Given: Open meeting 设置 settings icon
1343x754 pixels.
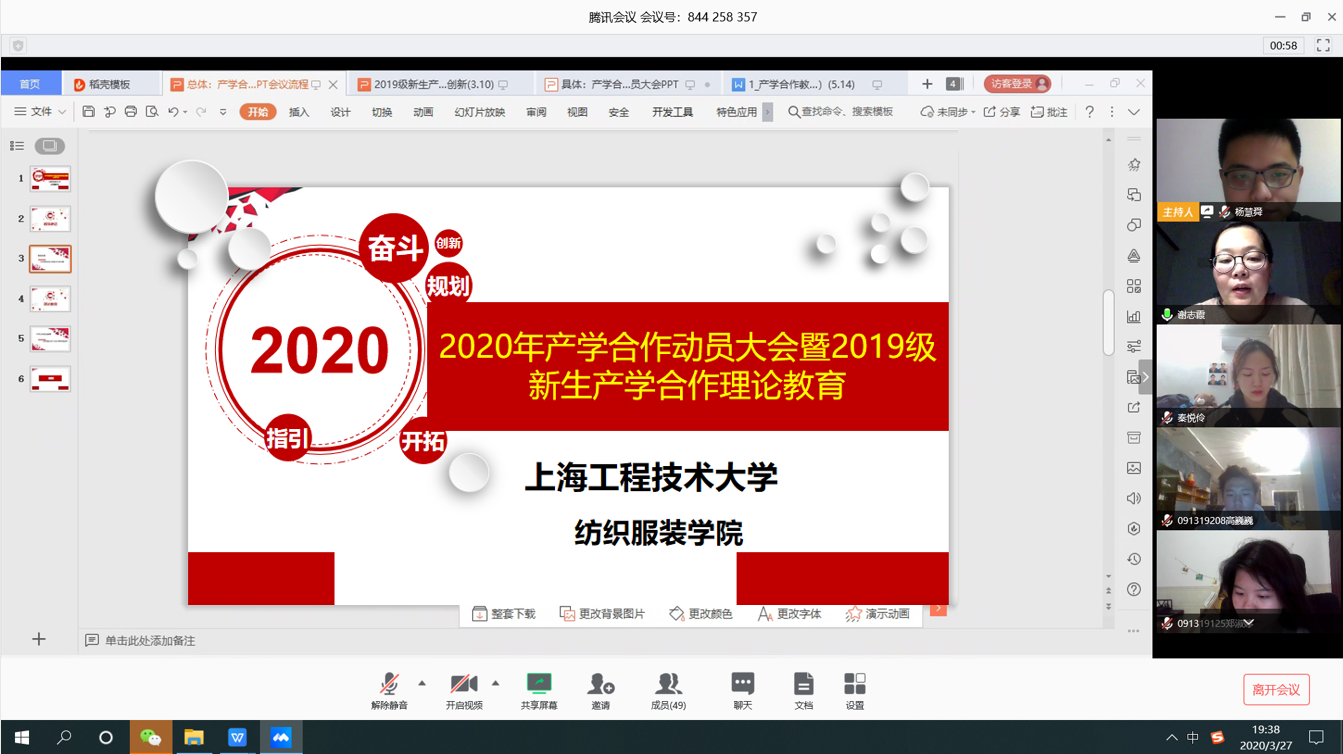Looking at the screenshot, I should point(854,689).
